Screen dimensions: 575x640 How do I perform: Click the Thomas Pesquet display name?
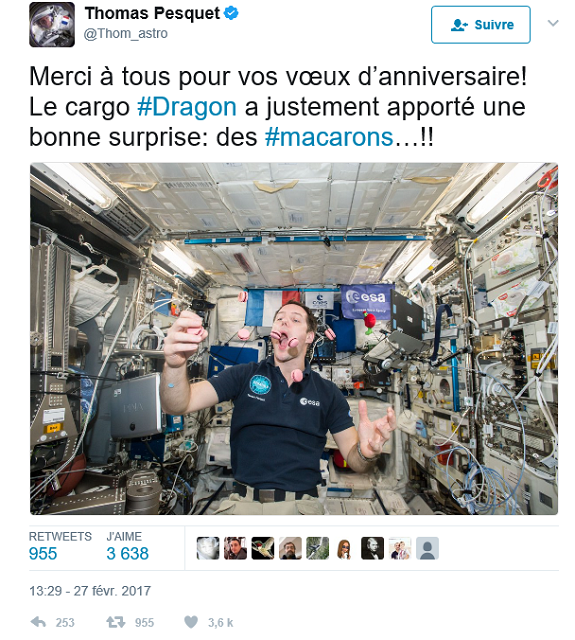tap(152, 13)
